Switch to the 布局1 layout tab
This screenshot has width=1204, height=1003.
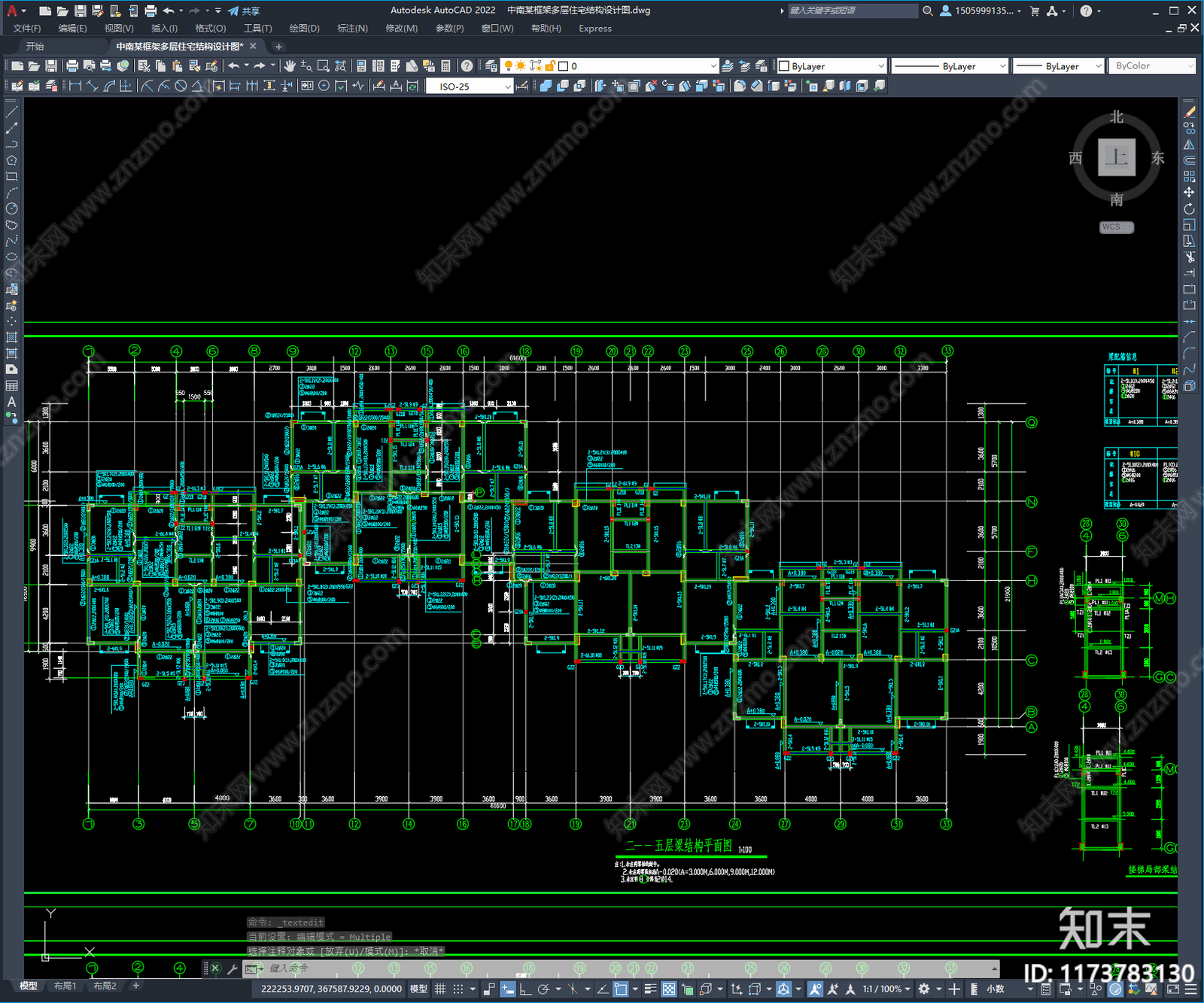tap(65, 986)
